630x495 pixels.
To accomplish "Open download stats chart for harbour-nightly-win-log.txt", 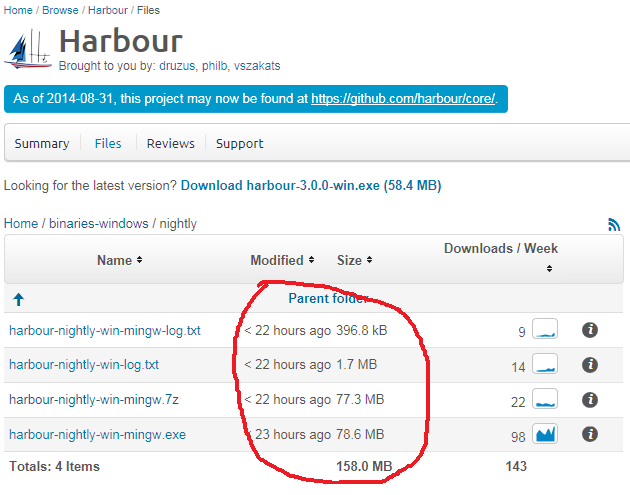I will pyautogui.click(x=545, y=364).
